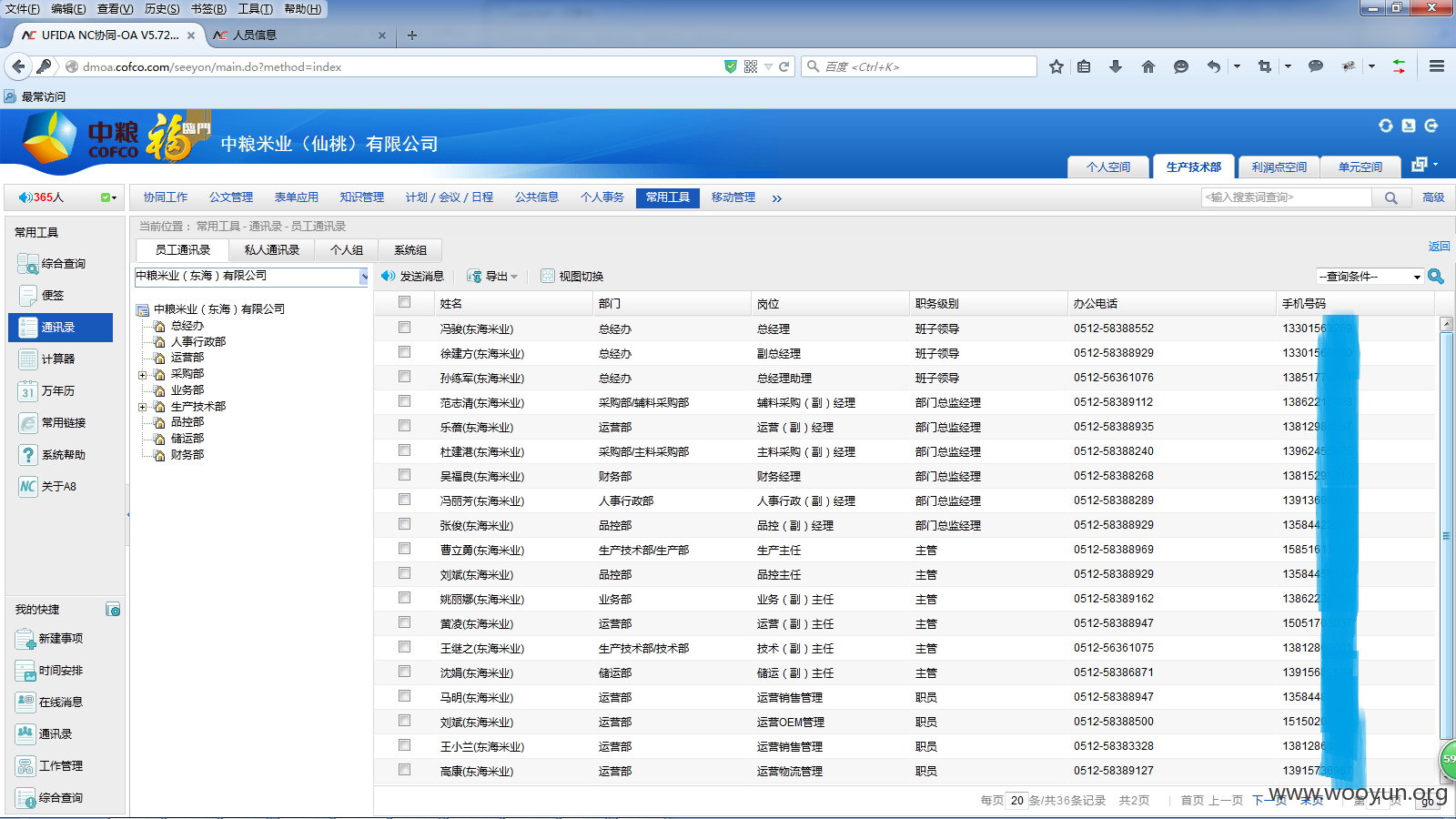The image size is (1456, 819).
Task: Open the 协同工作 menu
Action: click(166, 197)
